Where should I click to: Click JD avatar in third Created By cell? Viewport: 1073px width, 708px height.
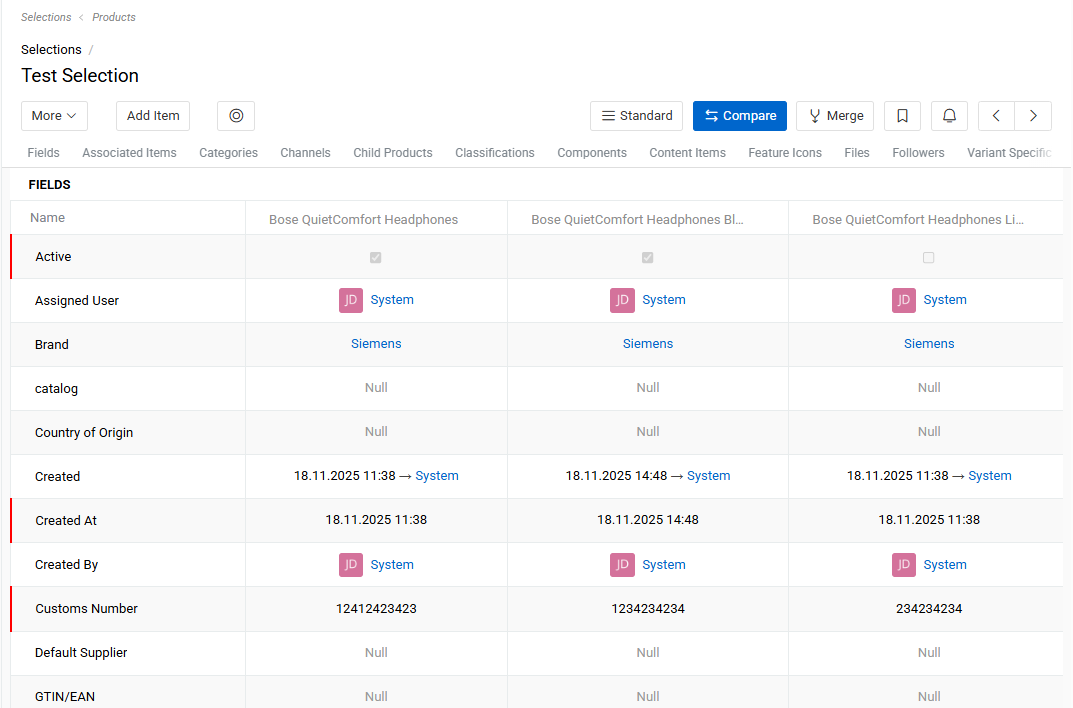(x=904, y=565)
